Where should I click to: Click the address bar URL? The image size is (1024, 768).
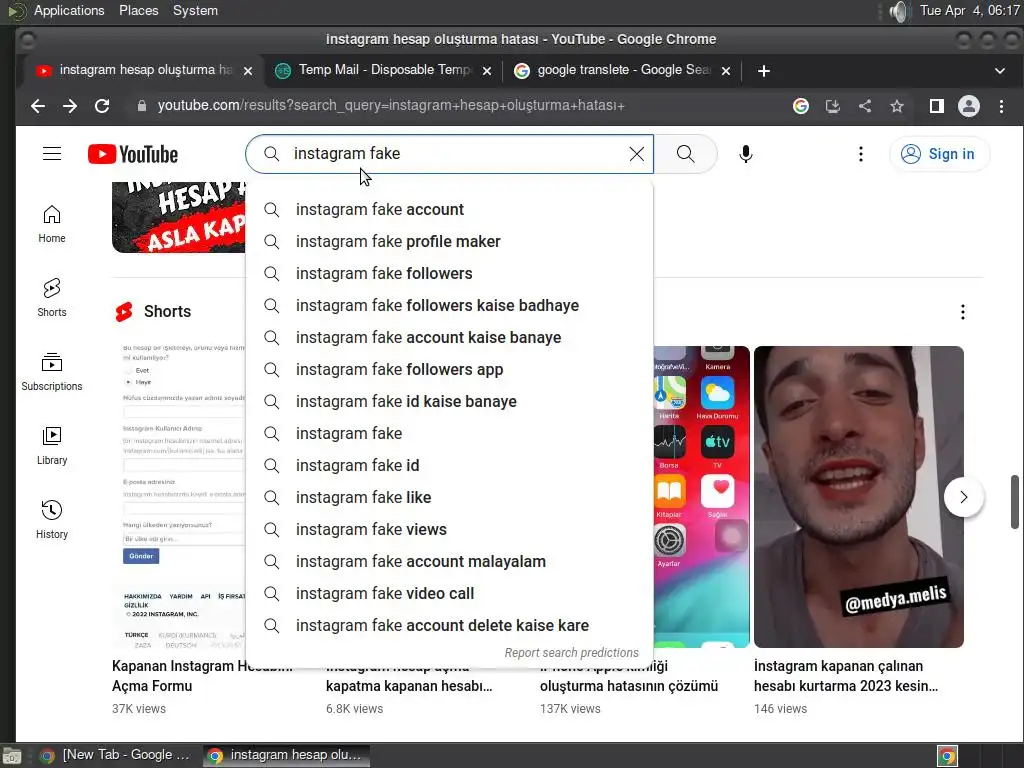391,106
